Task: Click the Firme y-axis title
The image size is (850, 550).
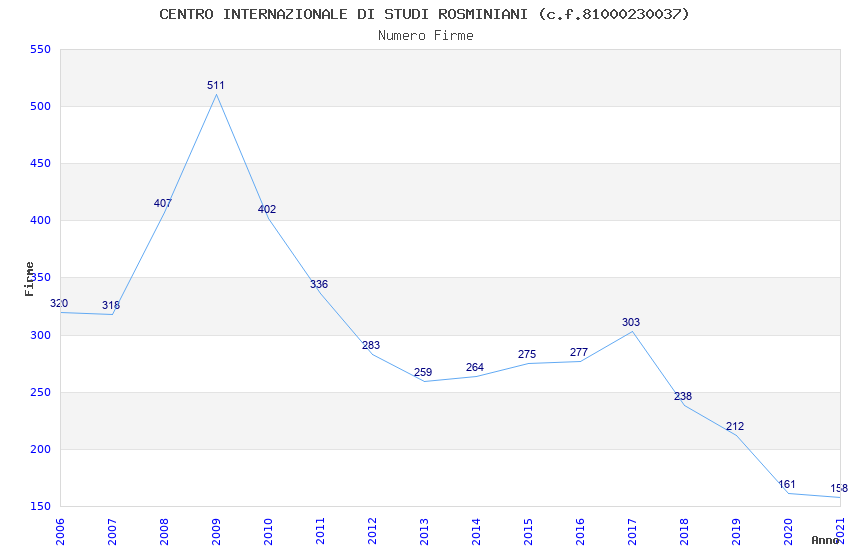Action: [x=29, y=279]
